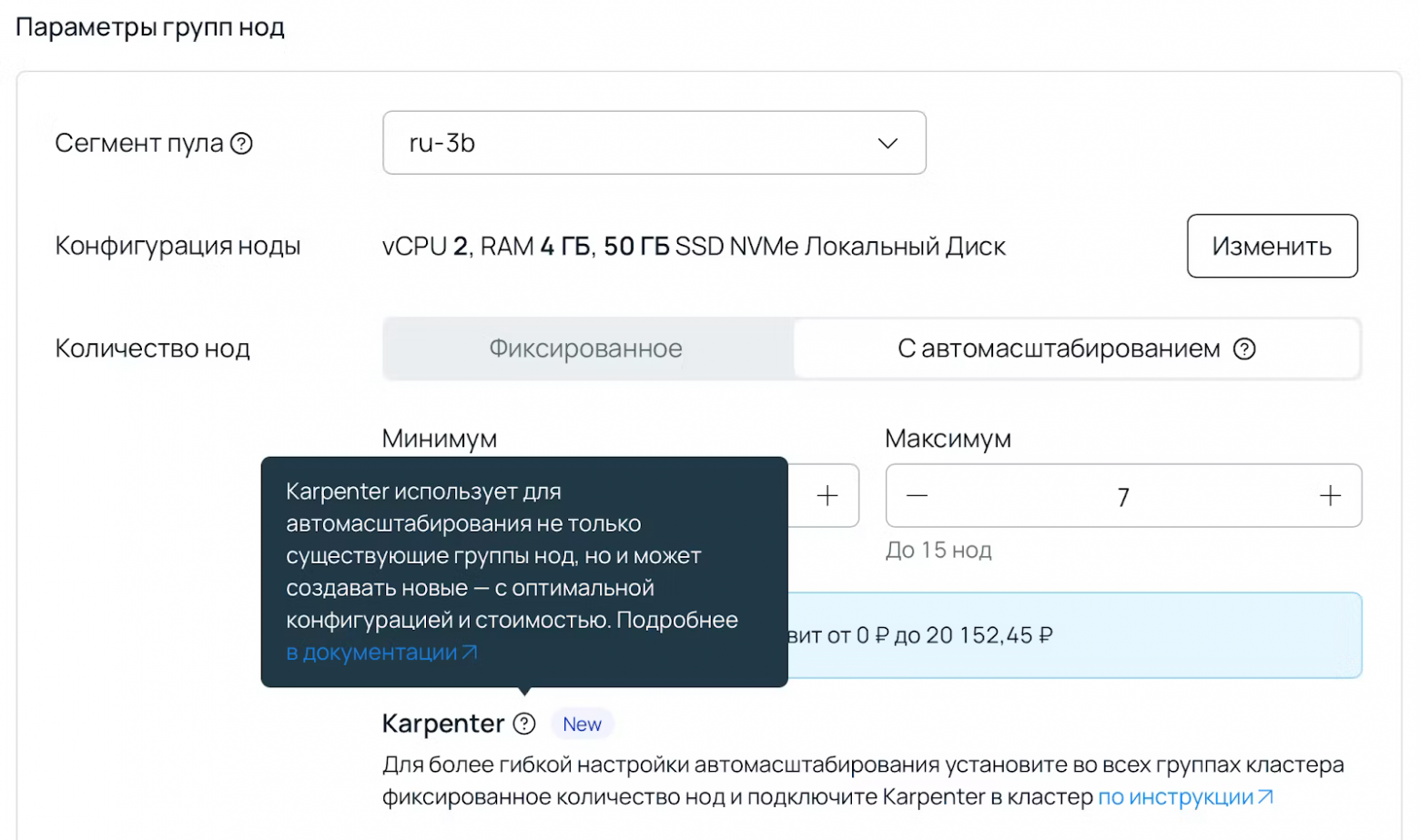Click inside the Максимум value field showing 7
1420x840 pixels.
click(1125, 496)
